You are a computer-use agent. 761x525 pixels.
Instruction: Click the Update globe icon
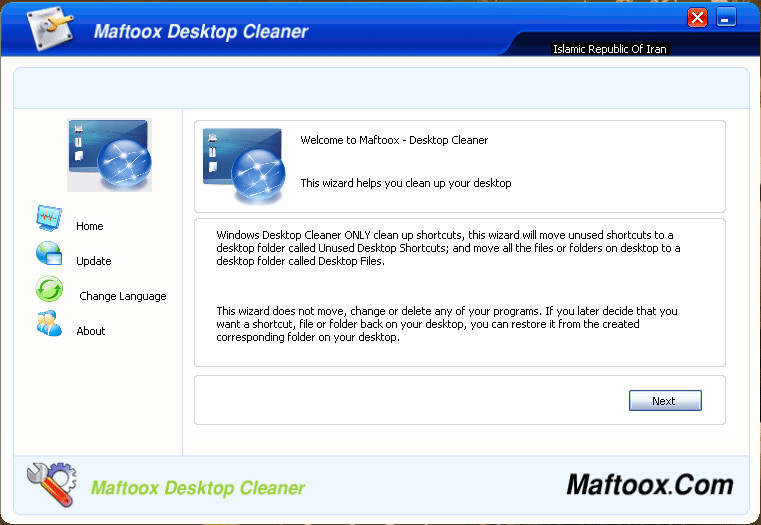pos(49,253)
